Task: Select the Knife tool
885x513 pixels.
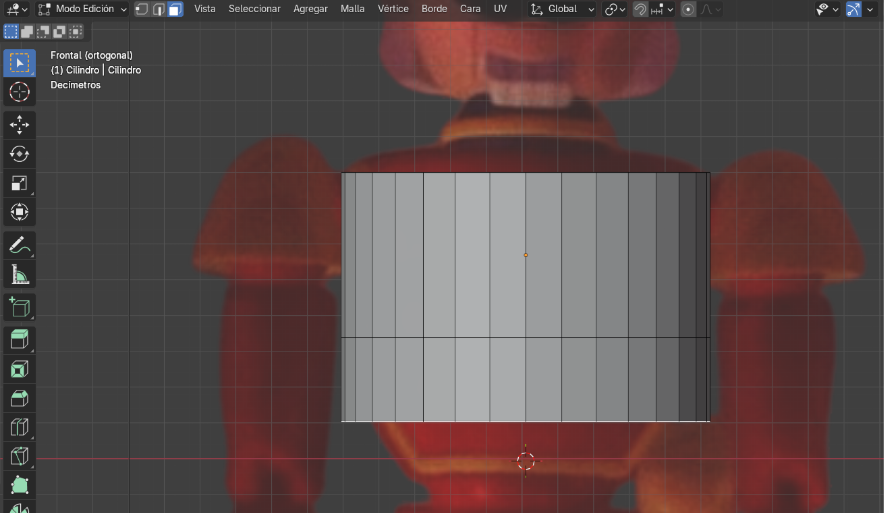Action: click(19, 456)
